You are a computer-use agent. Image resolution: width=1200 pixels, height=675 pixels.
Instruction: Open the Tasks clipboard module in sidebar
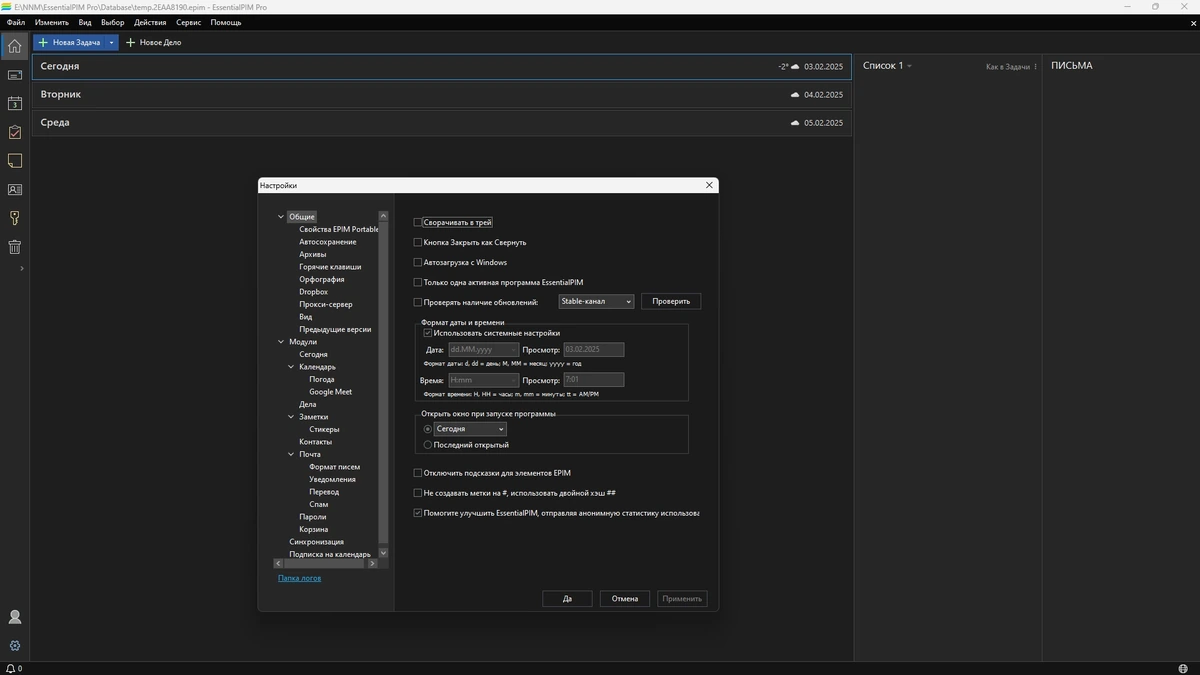pyautogui.click(x=14, y=132)
